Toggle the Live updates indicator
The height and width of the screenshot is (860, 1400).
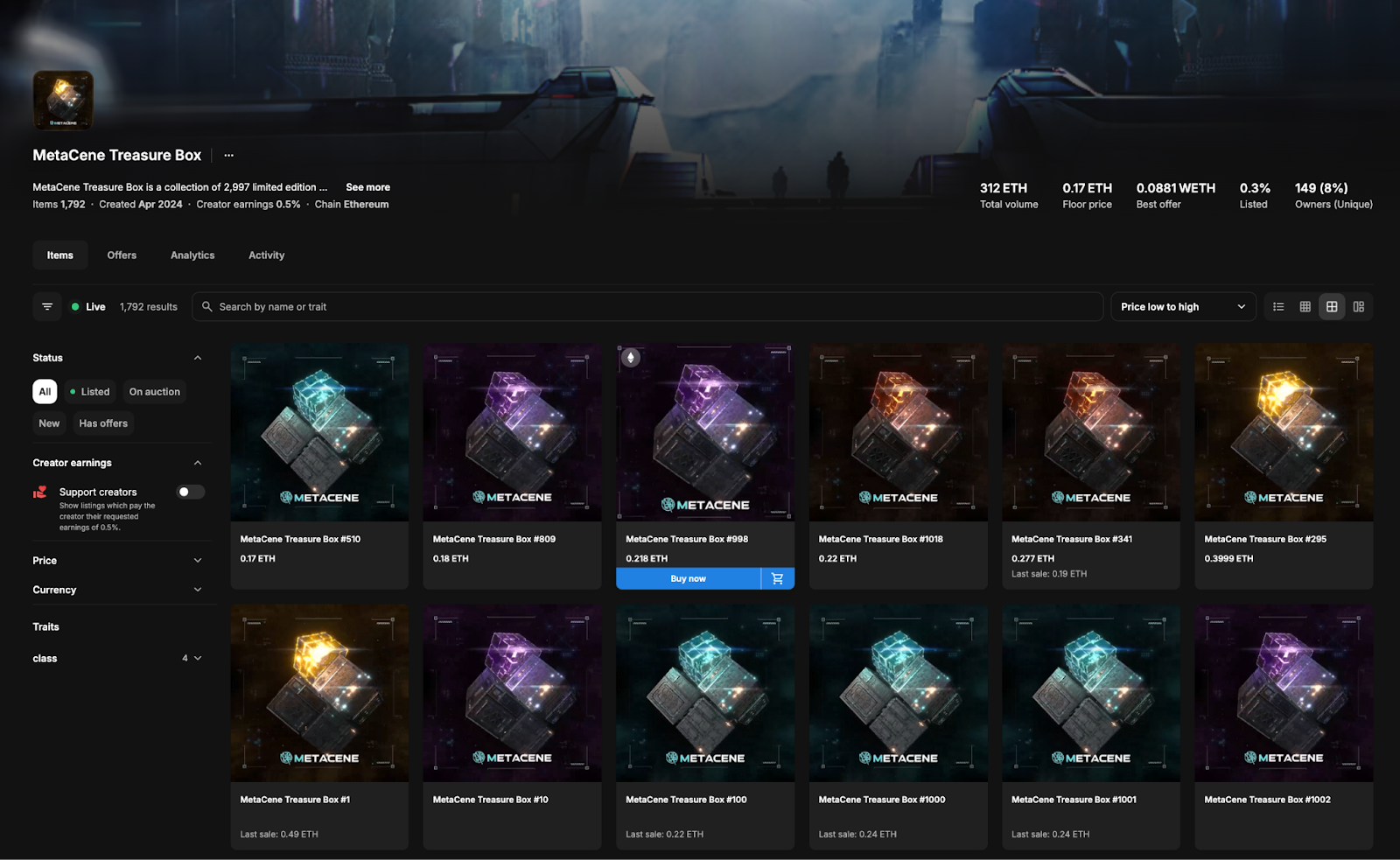(x=88, y=307)
